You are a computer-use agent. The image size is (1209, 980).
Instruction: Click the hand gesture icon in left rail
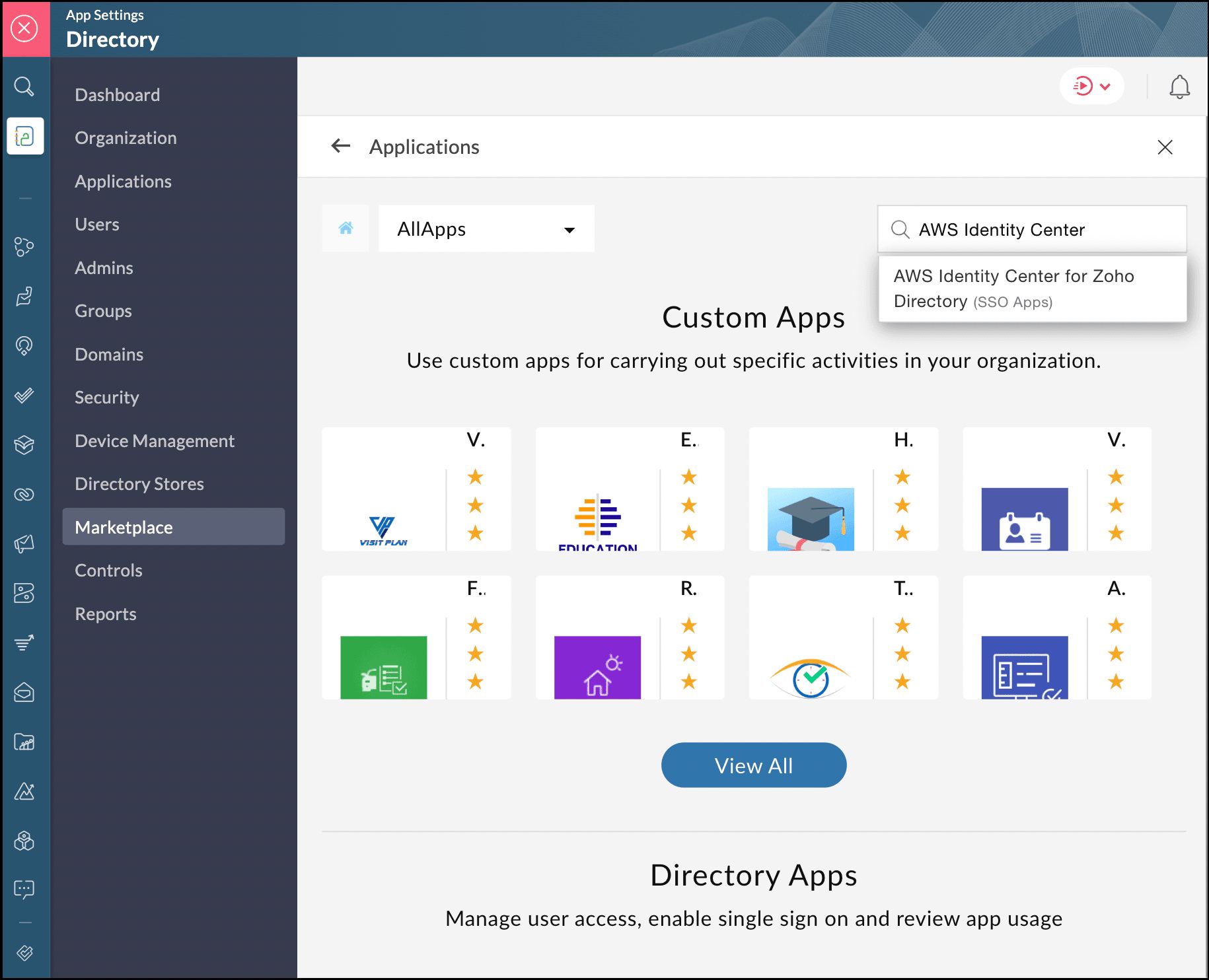click(x=24, y=297)
